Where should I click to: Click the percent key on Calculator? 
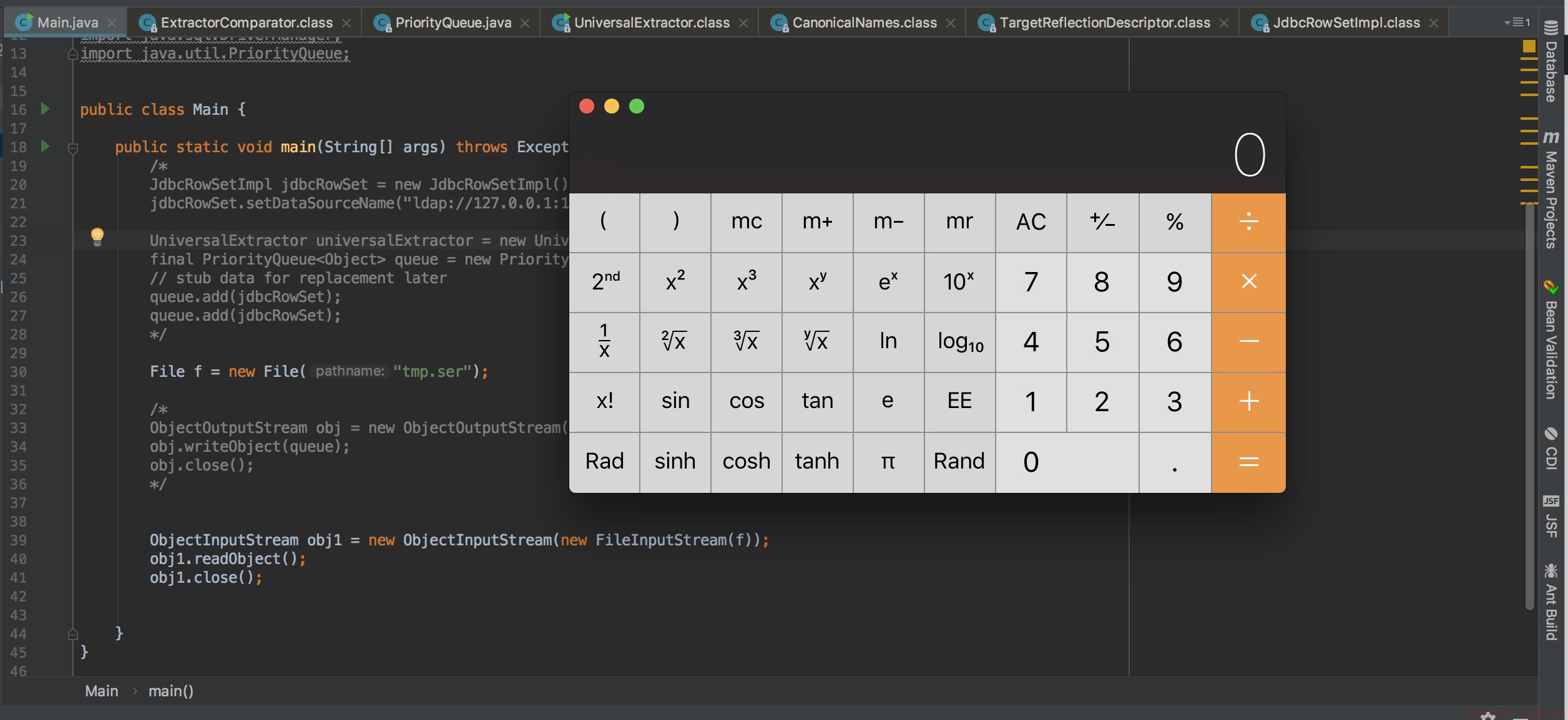coord(1175,222)
